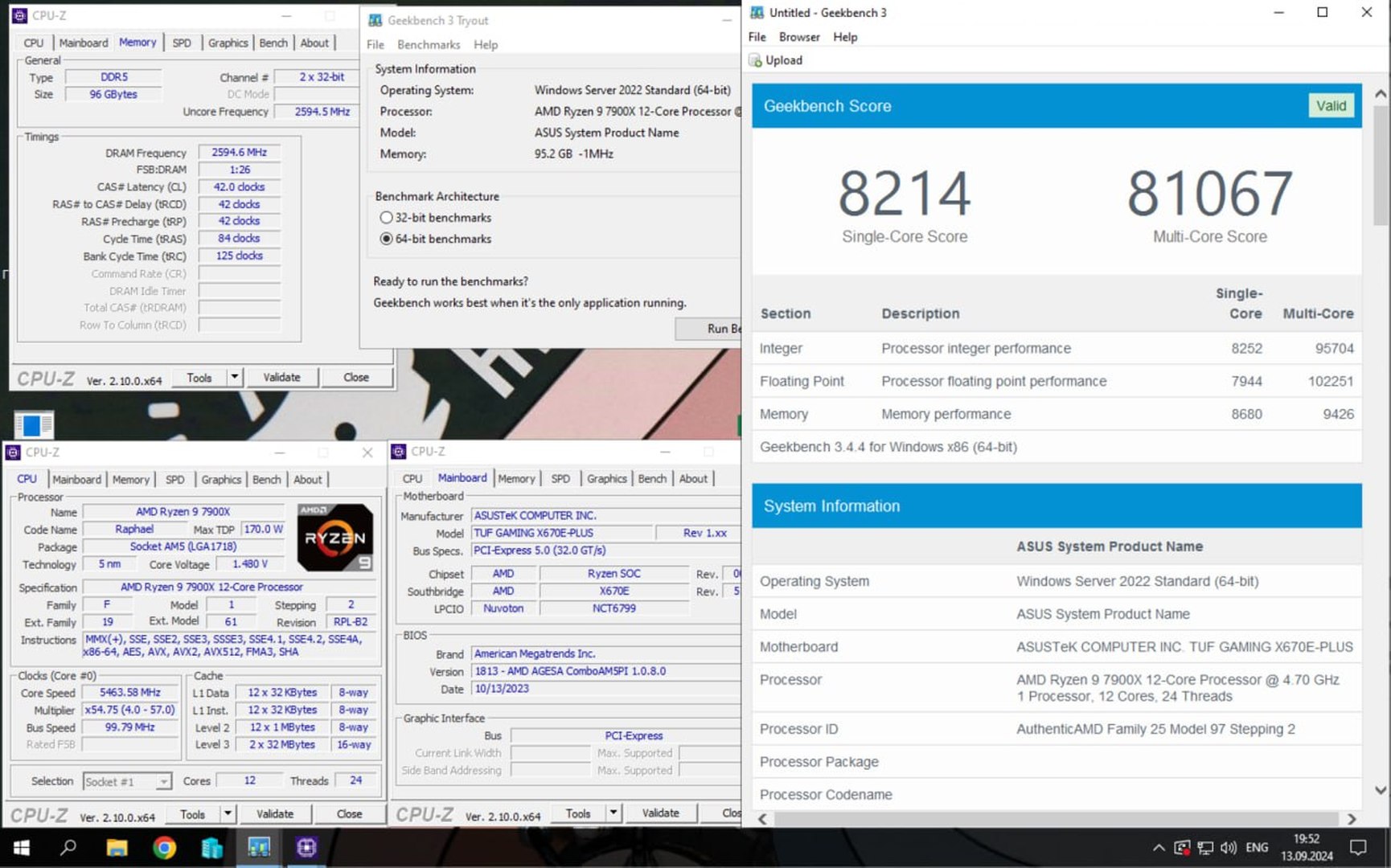Click Close button in CPU-Z CPU window
Viewport: 1391px width, 868px height.
[349, 814]
